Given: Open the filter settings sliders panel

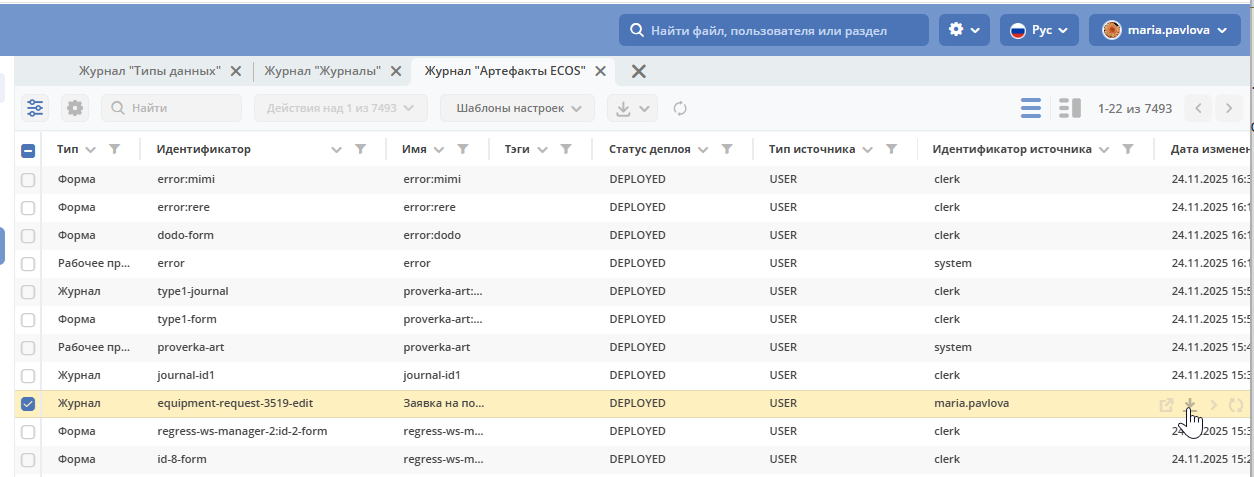Looking at the screenshot, I should pyautogui.click(x=36, y=108).
